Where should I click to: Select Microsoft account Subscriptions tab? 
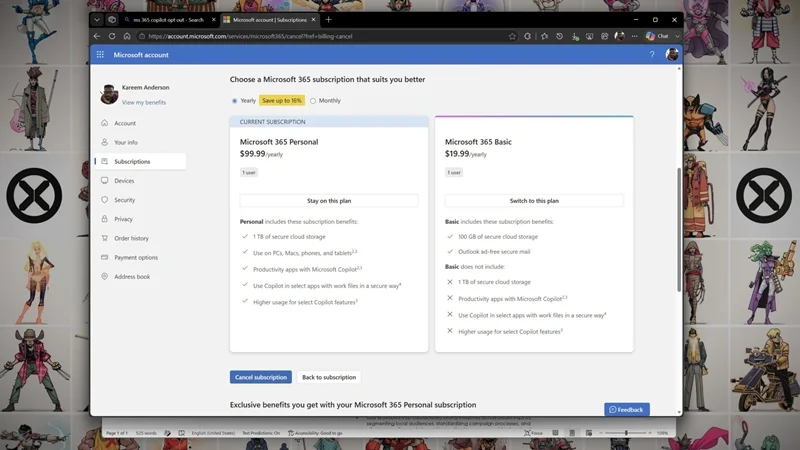coord(269,20)
